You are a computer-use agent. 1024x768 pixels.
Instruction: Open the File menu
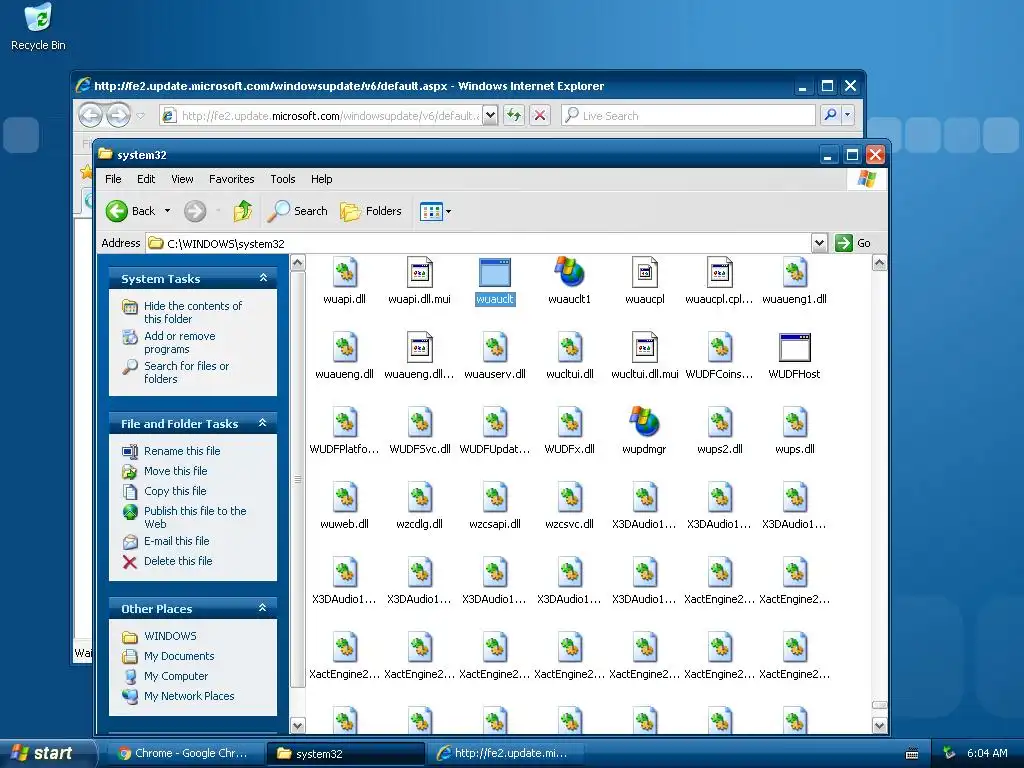point(113,179)
